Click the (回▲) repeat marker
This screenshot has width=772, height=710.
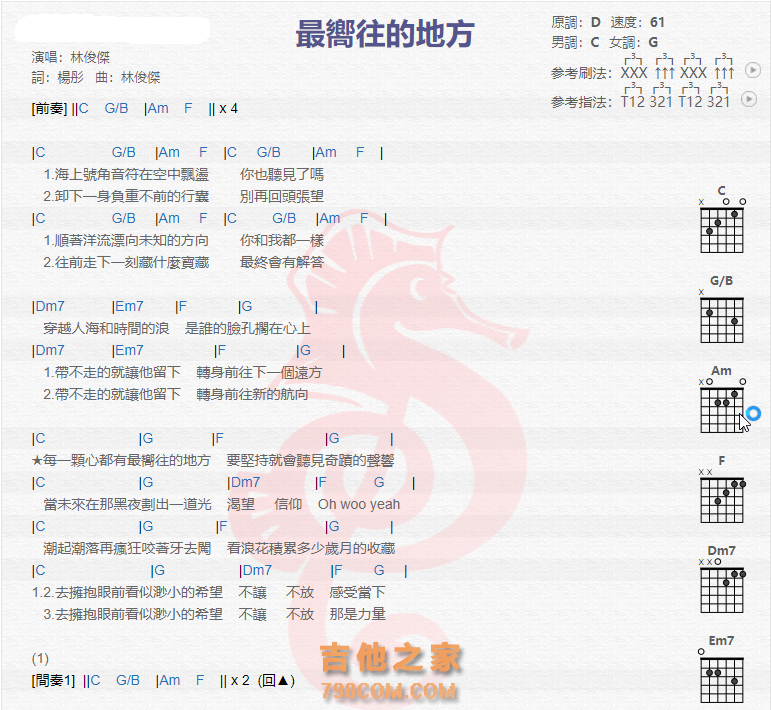pyautogui.click(x=276, y=680)
